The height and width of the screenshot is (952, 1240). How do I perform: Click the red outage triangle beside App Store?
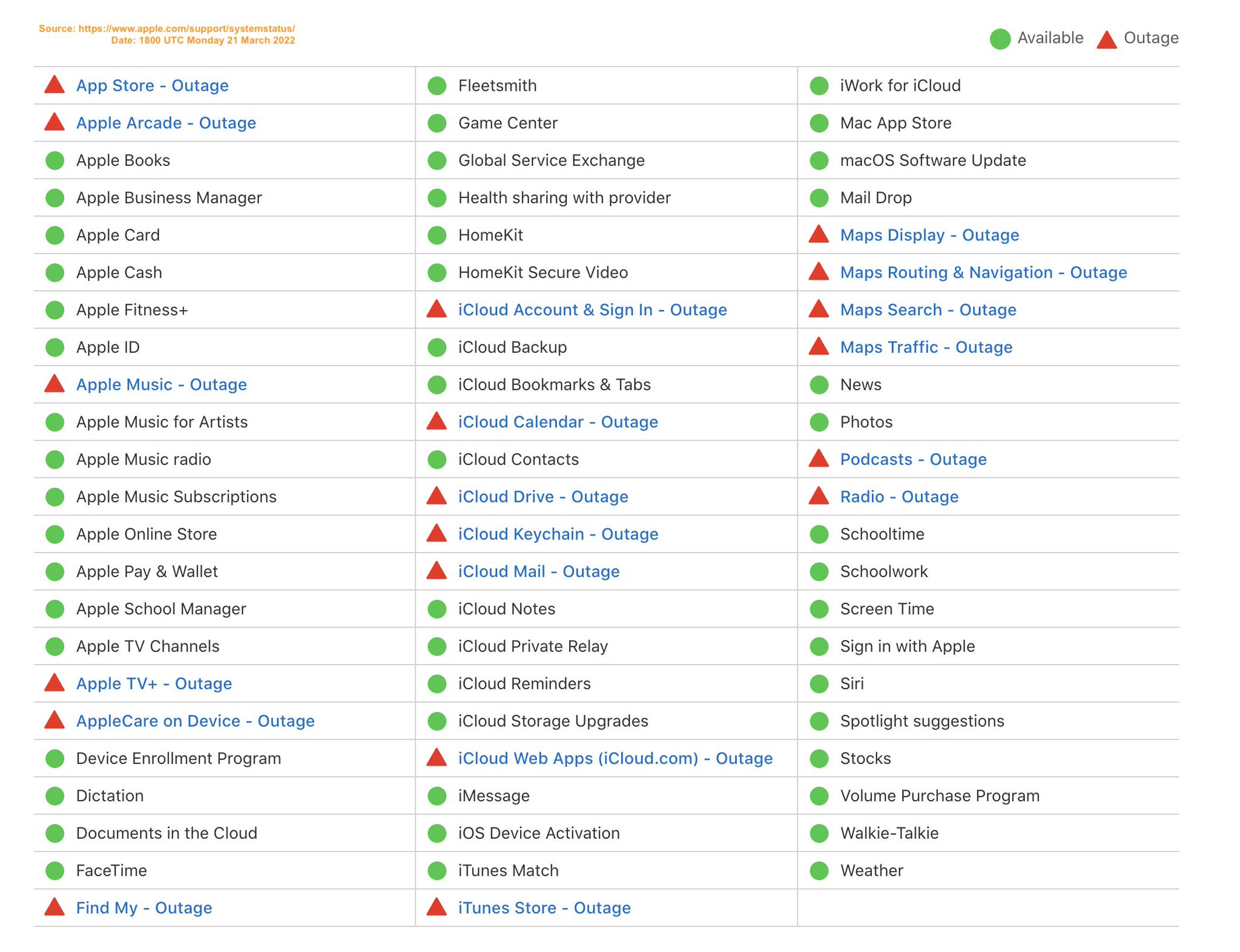(54, 85)
